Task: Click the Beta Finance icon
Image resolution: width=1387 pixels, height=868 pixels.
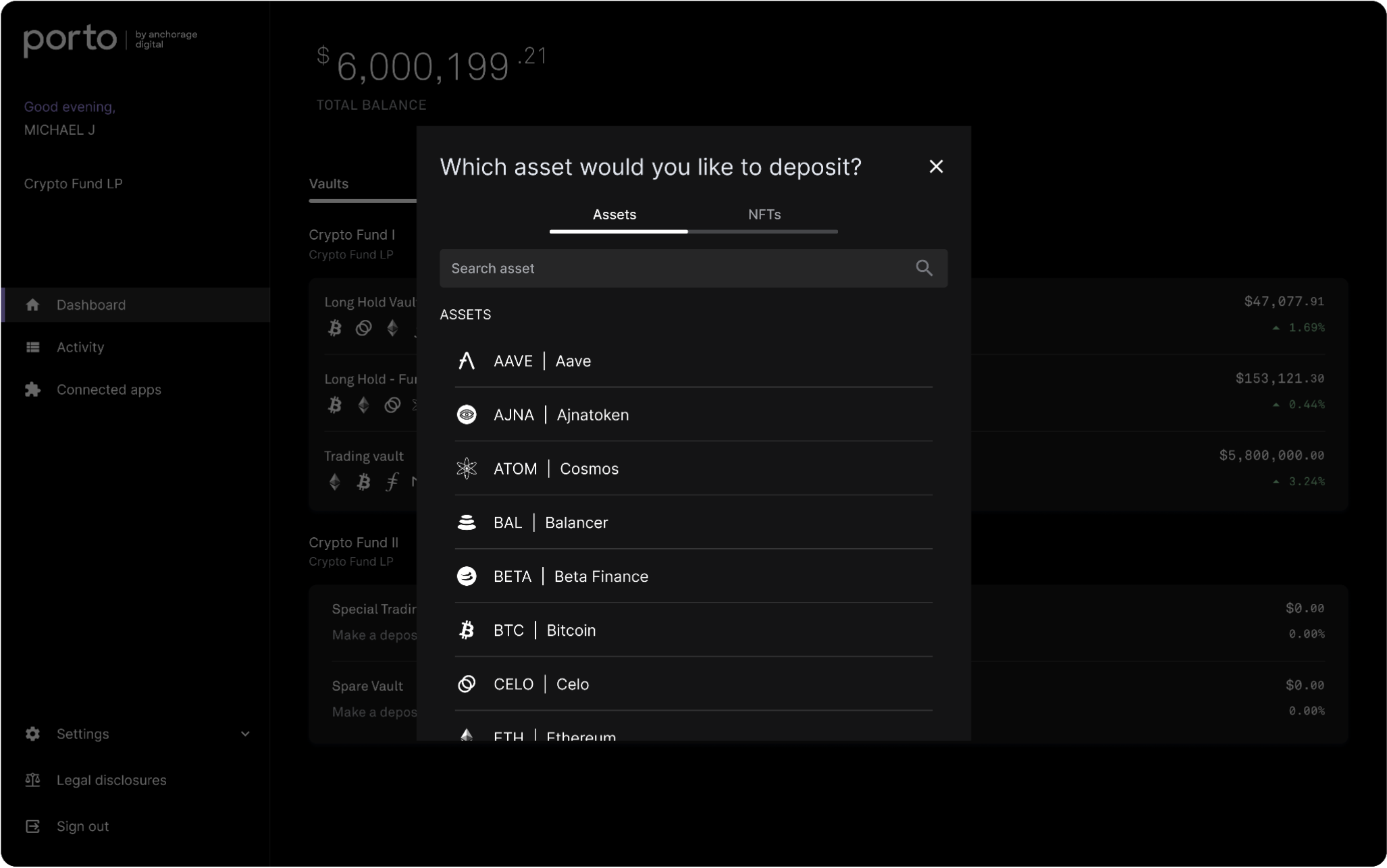Action: (467, 576)
